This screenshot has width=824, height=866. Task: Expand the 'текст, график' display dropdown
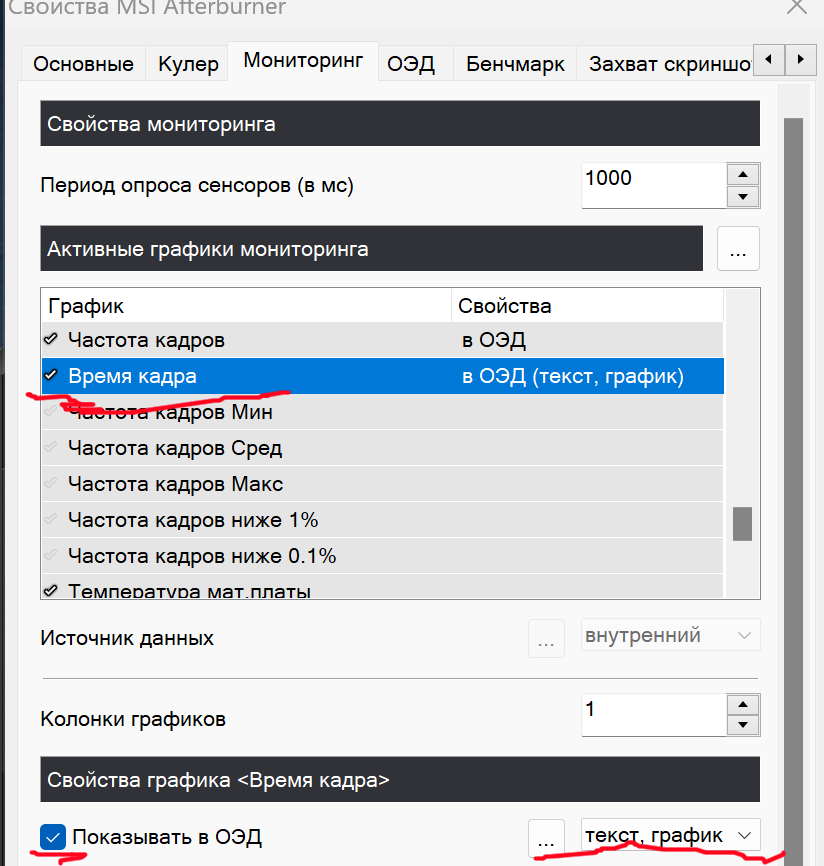pos(670,835)
